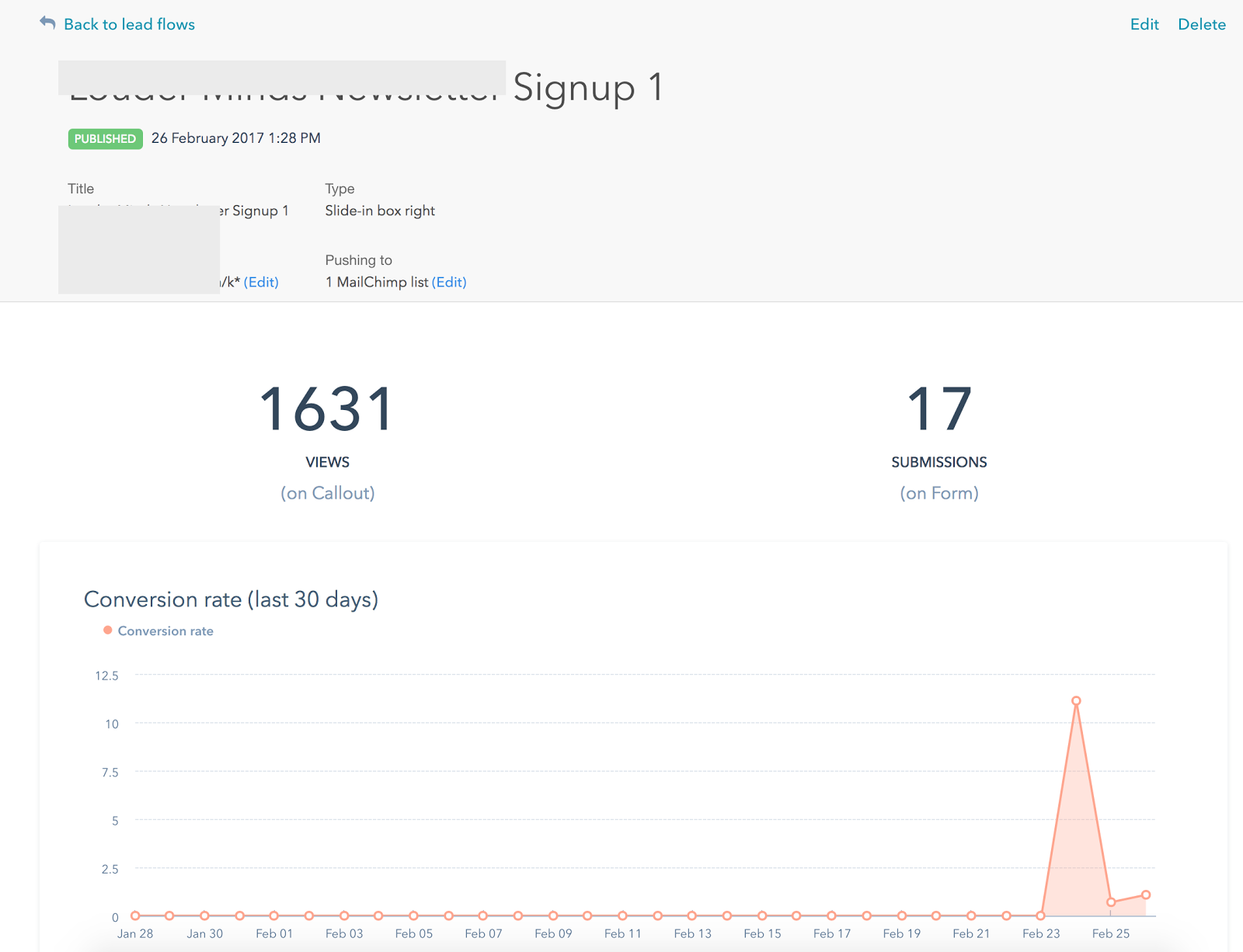Click the 'SUBMISSIONS' label
This screenshot has height=952, width=1243.
pyautogui.click(x=939, y=462)
